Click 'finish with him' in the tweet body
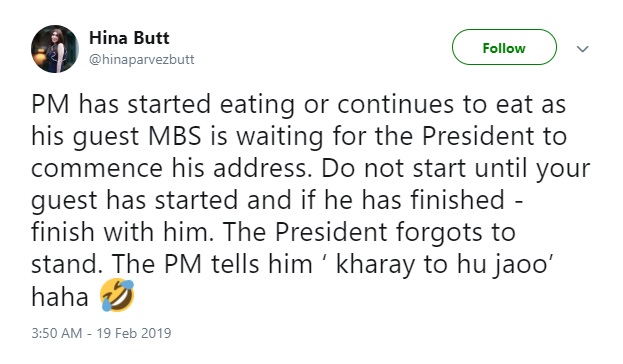623x364 pixels. click(122, 232)
